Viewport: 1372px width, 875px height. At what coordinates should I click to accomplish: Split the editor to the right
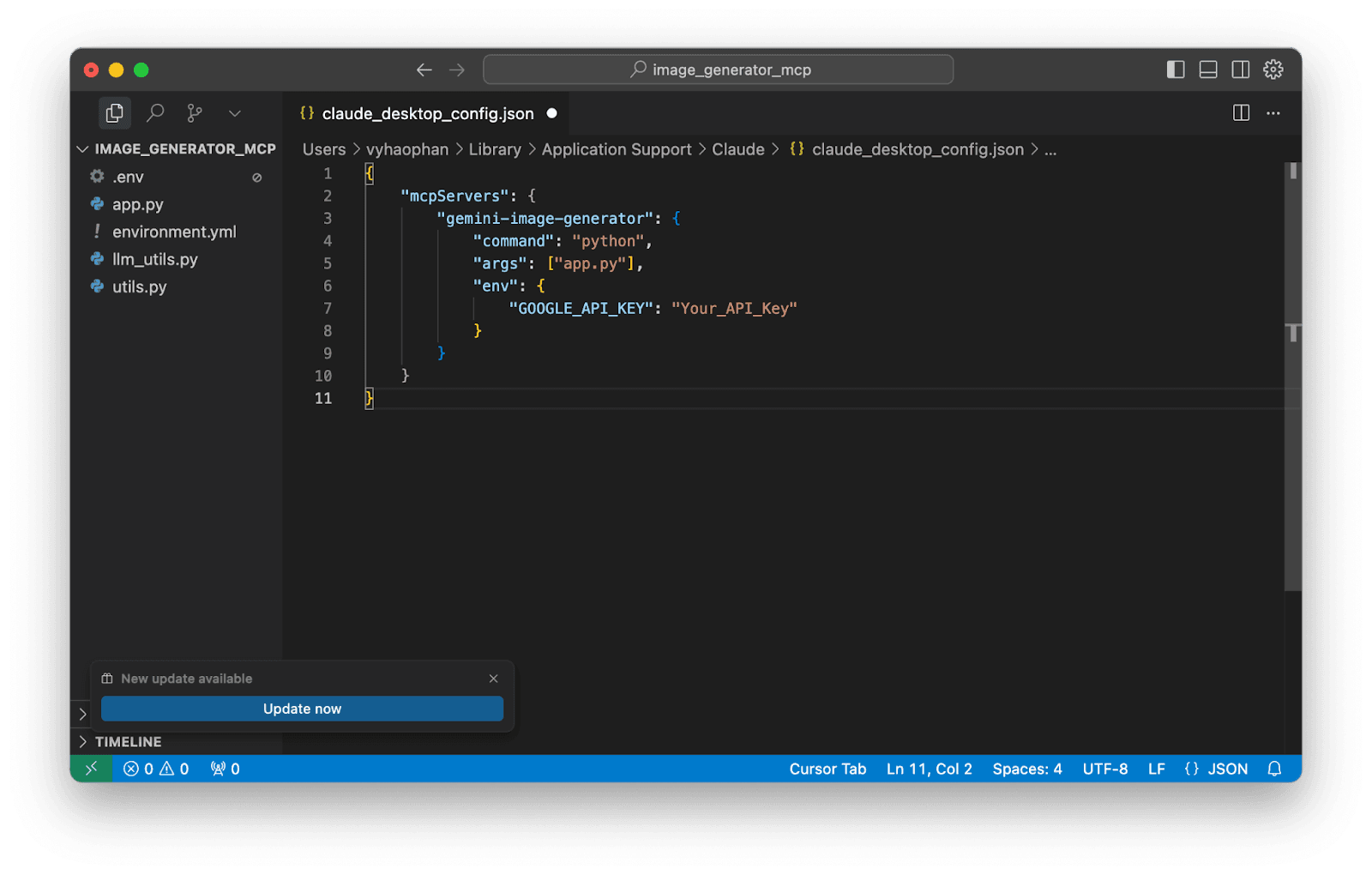pos(1241,113)
